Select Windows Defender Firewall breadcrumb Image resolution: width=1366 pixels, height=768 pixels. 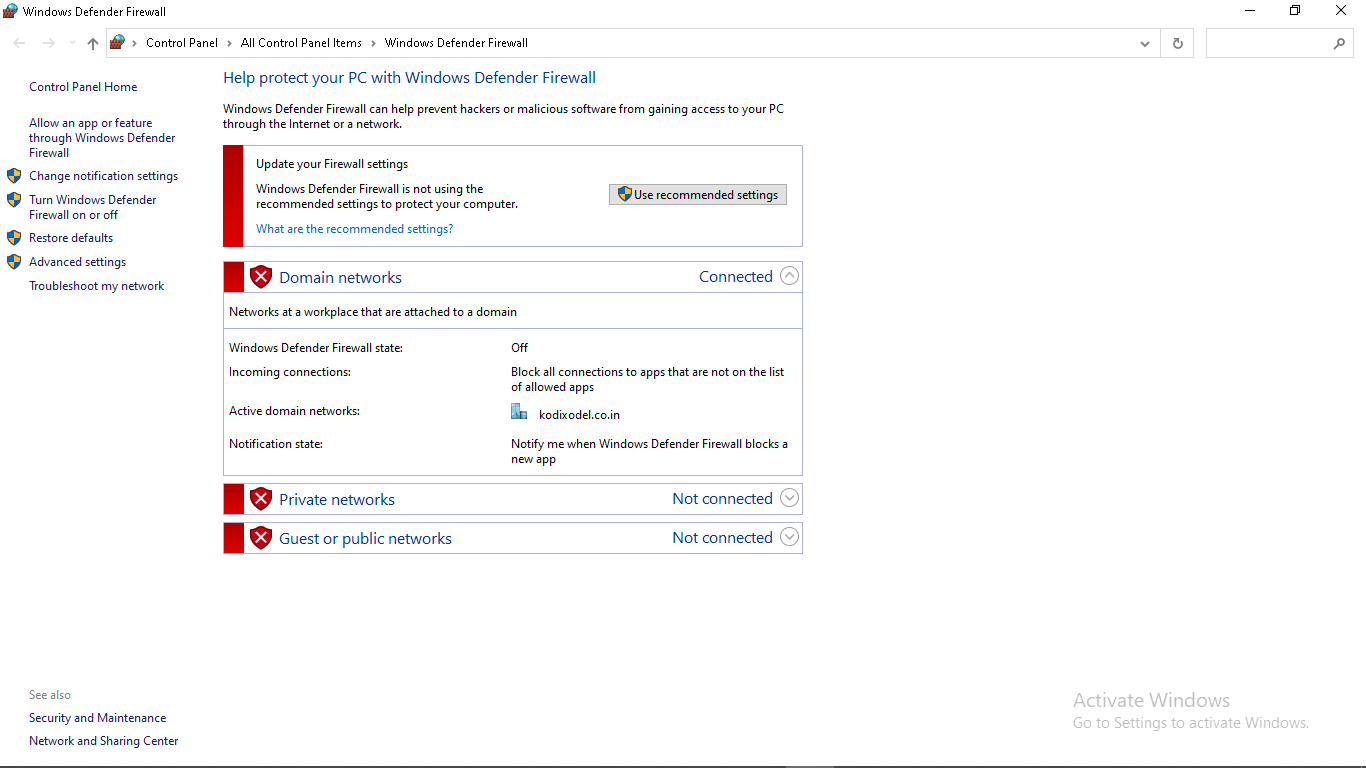point(456,43)
